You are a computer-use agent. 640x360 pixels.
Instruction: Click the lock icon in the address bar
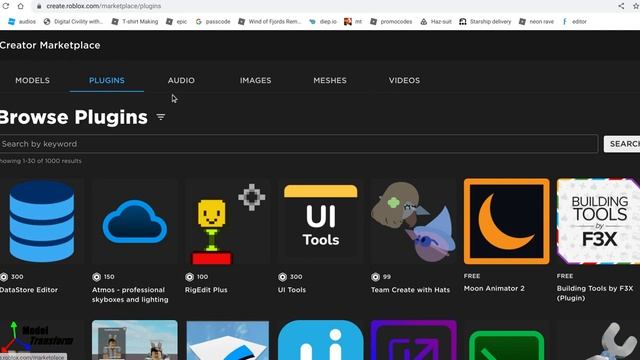coord(39,6)
